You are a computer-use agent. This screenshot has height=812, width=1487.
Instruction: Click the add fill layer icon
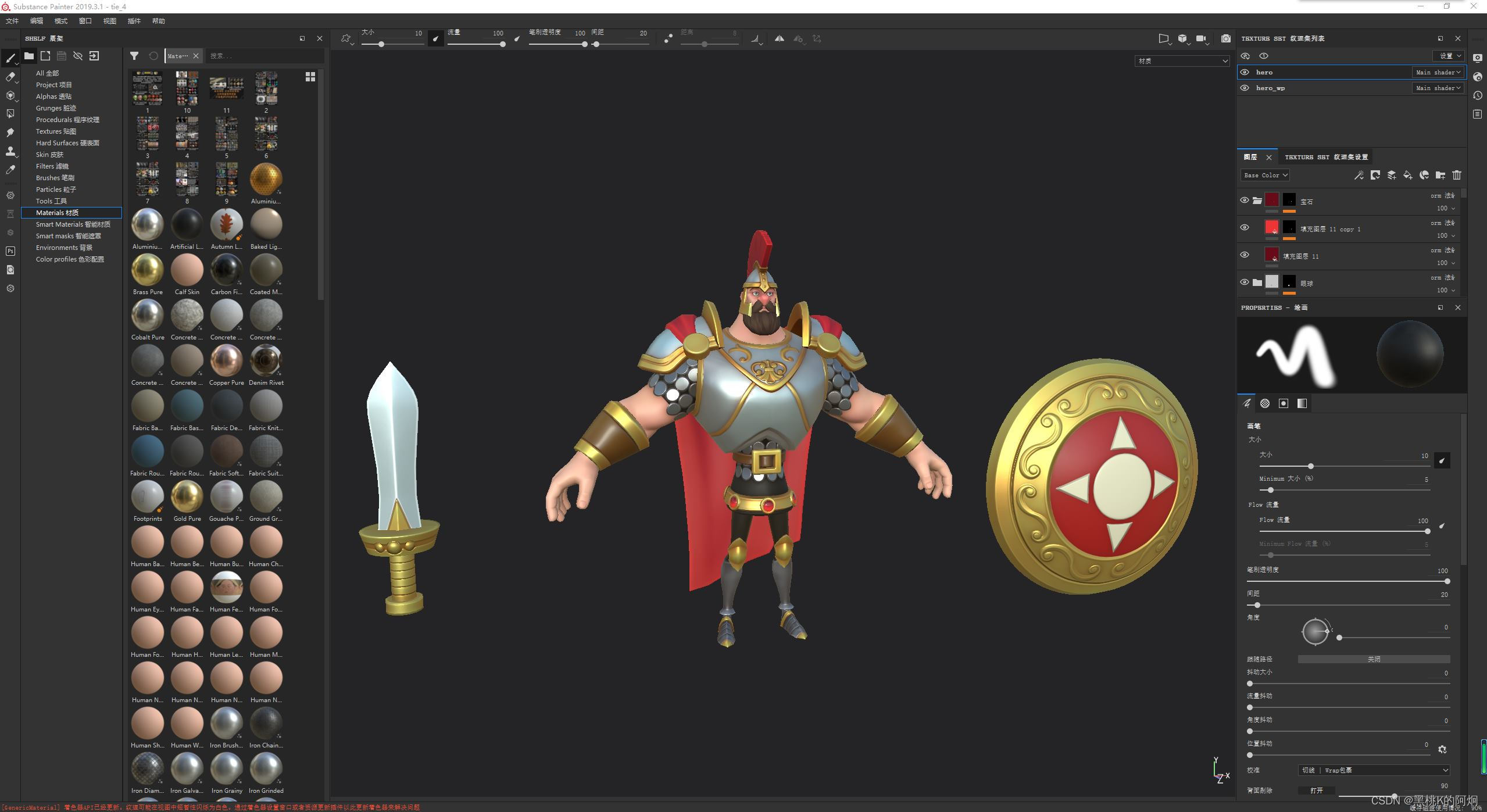1407,175
